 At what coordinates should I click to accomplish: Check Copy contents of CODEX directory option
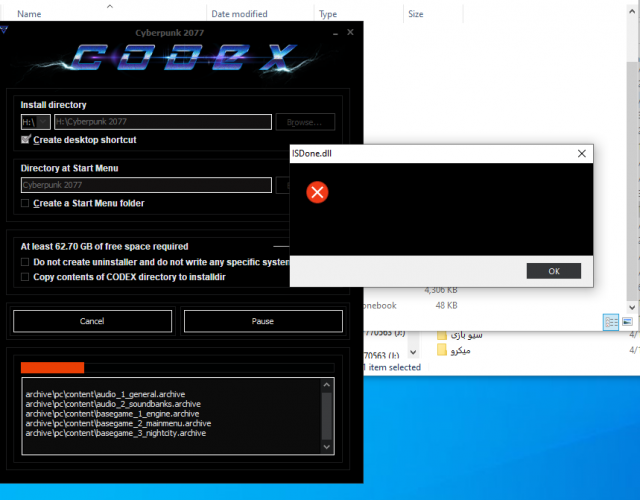pyautogui.click(x=26, y=277)
